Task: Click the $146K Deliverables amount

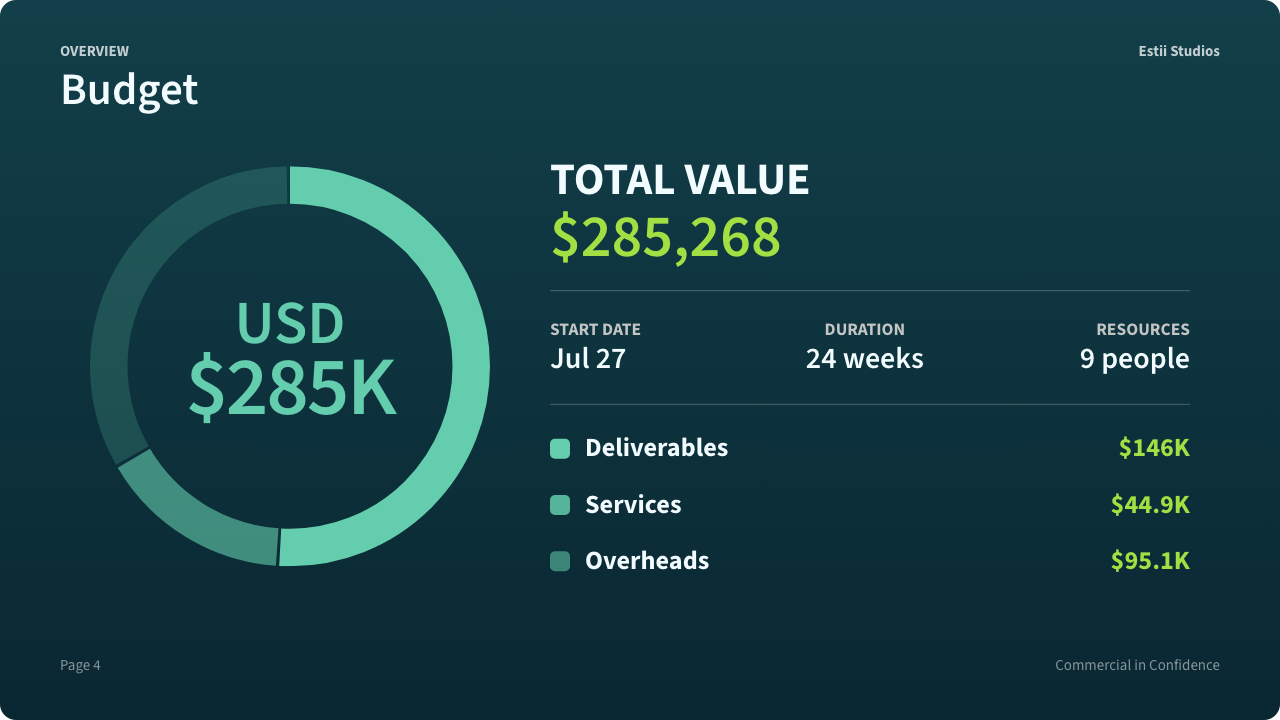Action: point(1154,448)
